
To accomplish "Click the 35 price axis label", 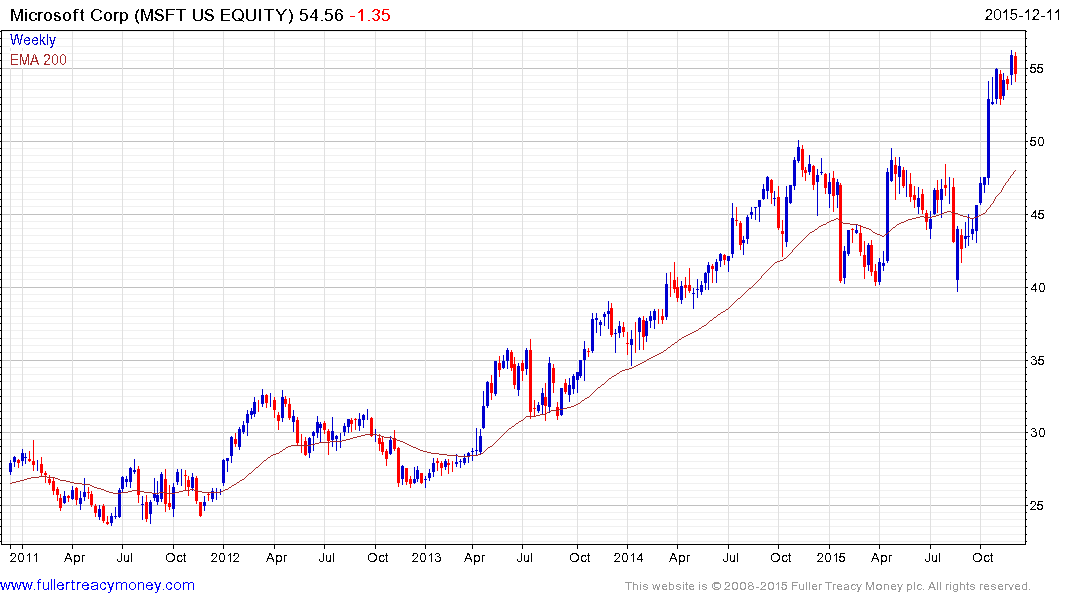I will click(x=1039, y=361).
